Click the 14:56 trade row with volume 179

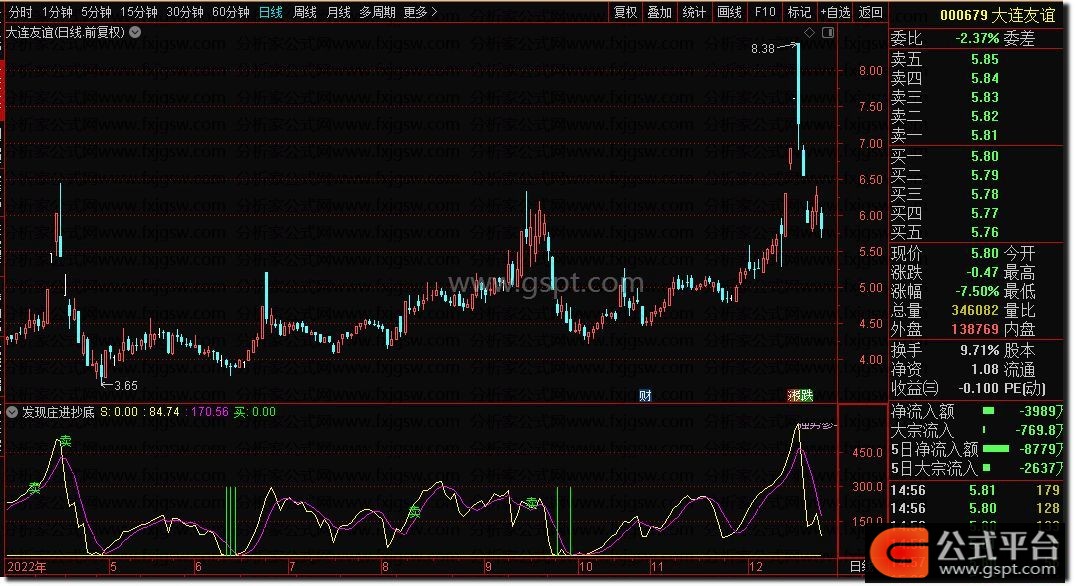pyautogui.click(x=976, y=491)
